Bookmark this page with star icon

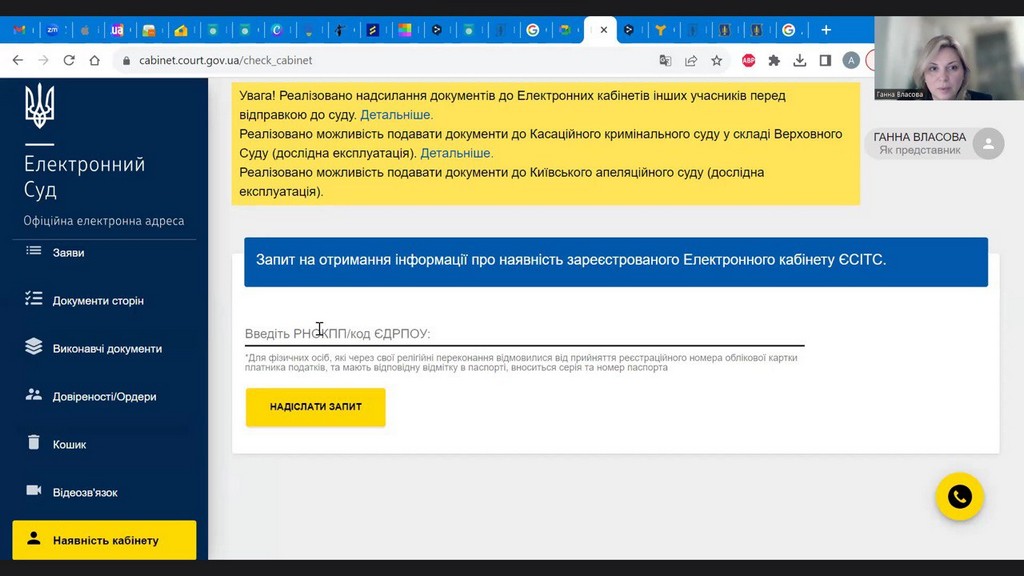[x=717, y=60]
